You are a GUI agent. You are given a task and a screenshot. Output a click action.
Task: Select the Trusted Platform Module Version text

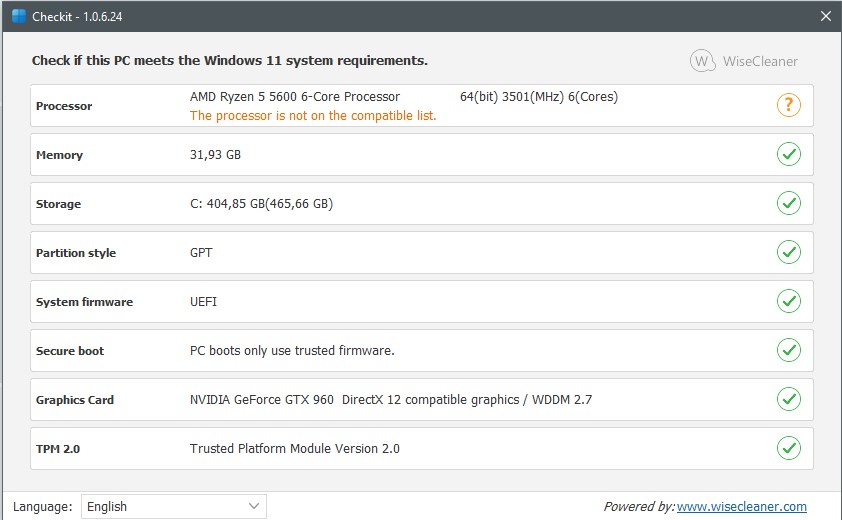[x=294, y=449]
